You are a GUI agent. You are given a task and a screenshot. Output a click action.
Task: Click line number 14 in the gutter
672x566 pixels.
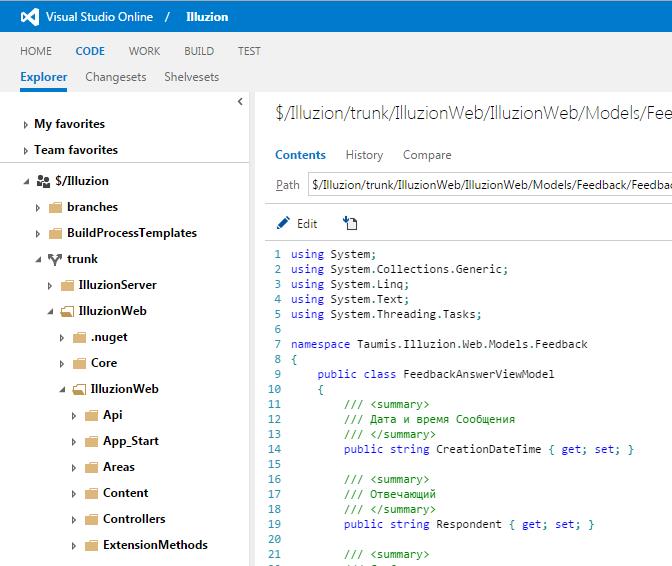click(x=274, y=449)
